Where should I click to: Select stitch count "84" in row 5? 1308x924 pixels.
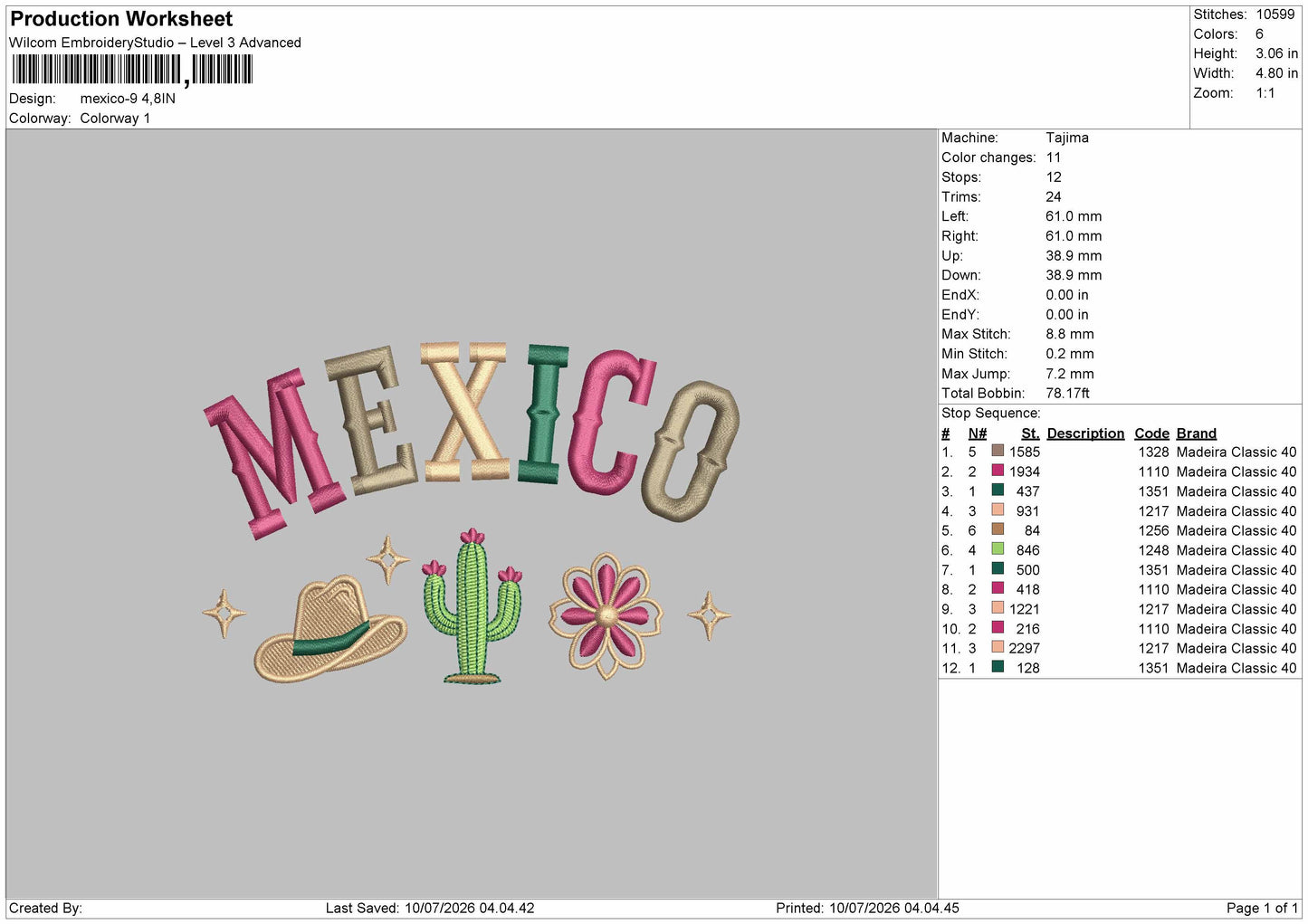[x=1032, y=530]
